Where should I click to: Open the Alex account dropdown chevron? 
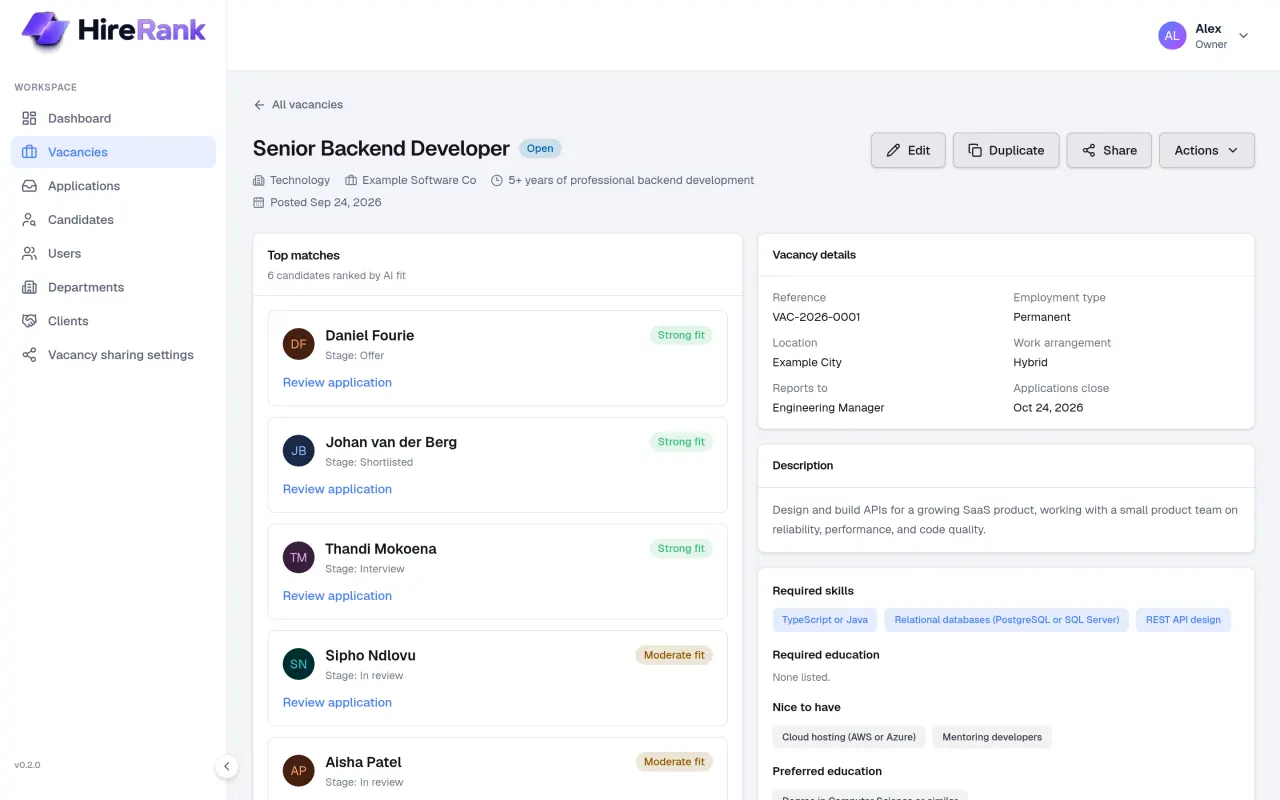pos(1244,36)
